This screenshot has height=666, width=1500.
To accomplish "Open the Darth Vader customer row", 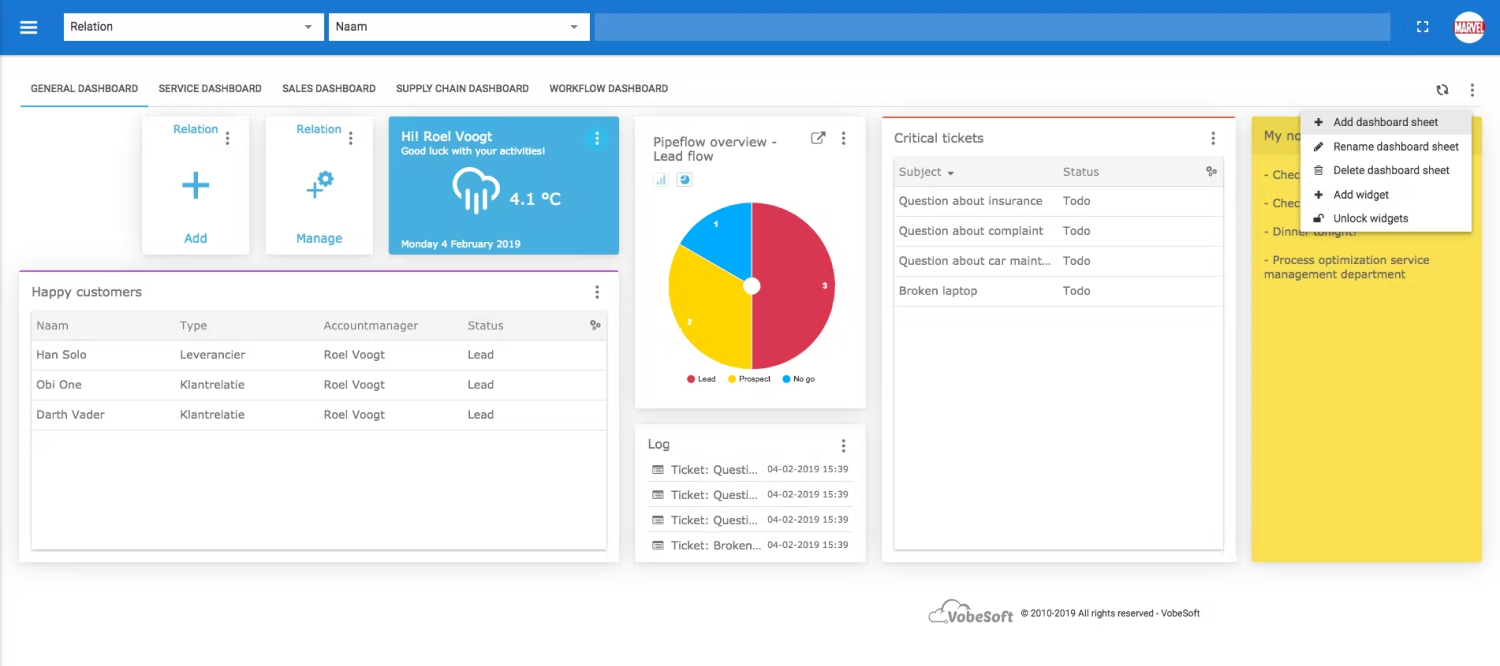I will point(319,415).
